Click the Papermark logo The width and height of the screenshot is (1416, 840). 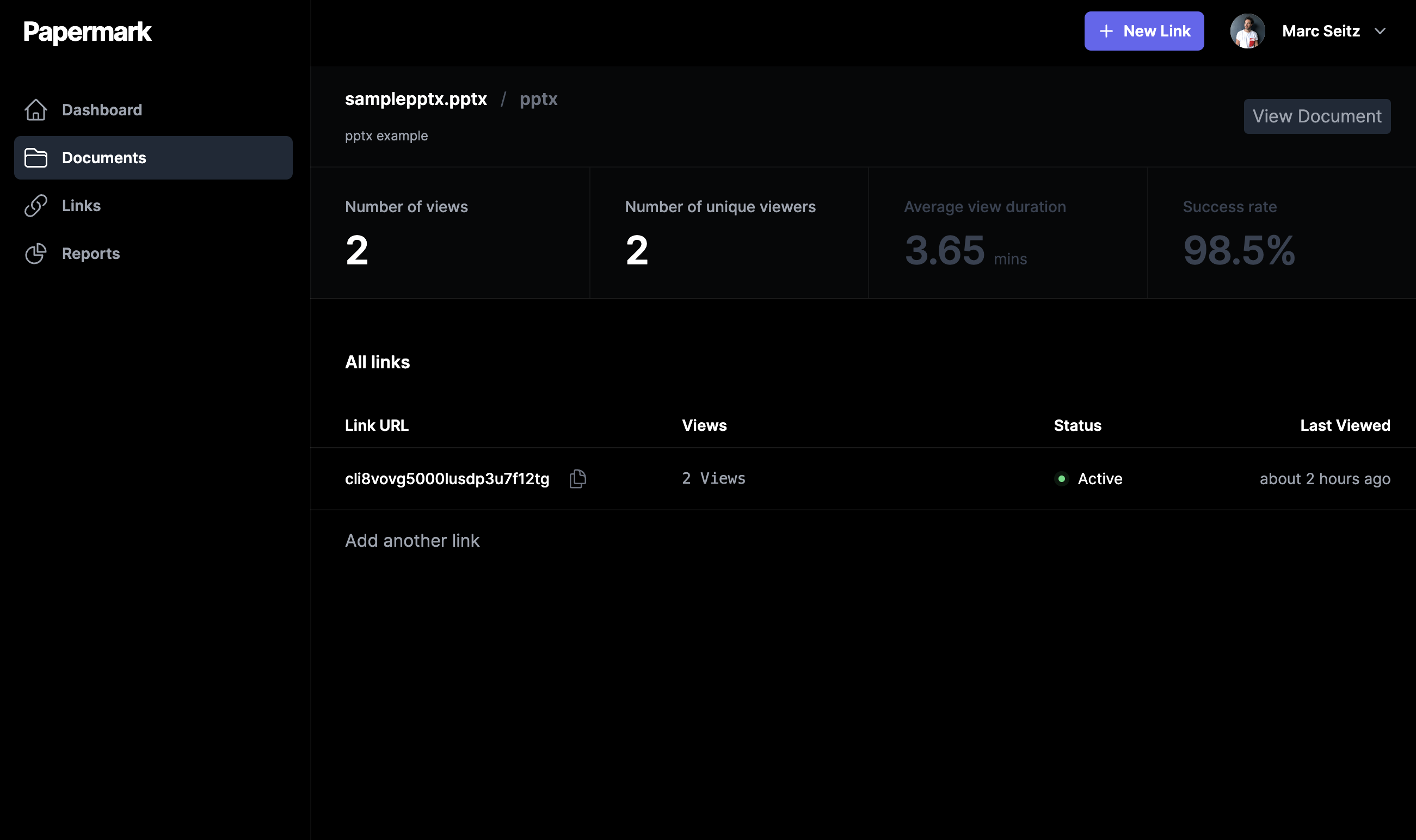[87, 32]
